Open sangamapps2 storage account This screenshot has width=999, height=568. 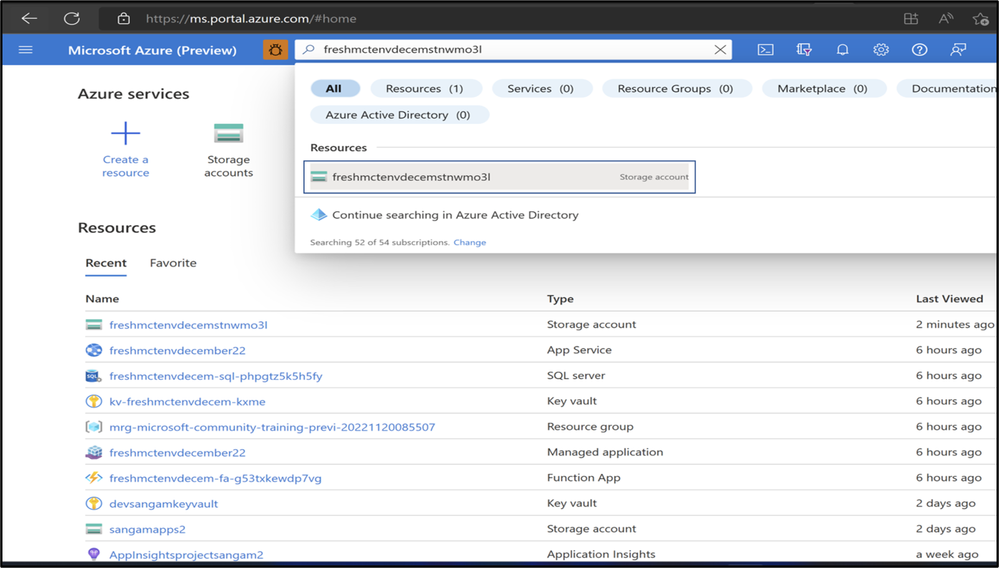pos(147,529)
